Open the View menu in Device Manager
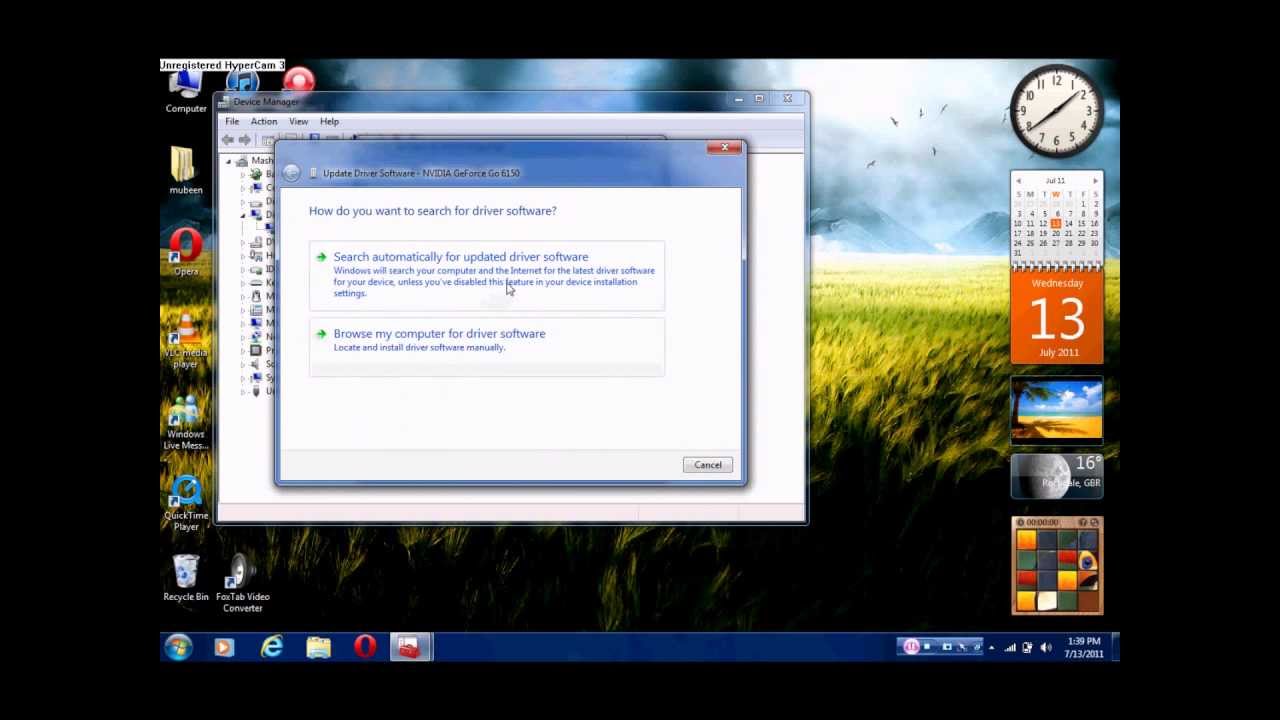1280x720 pixels. coord(298,122)
